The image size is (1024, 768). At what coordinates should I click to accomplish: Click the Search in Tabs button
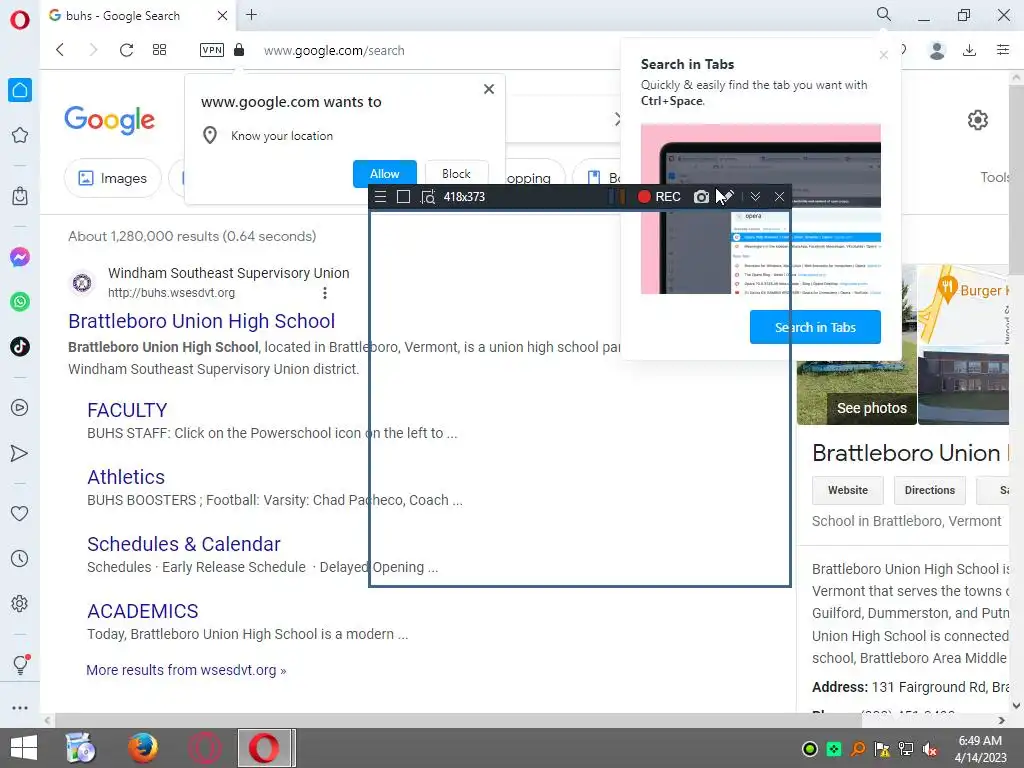[815, 327]
